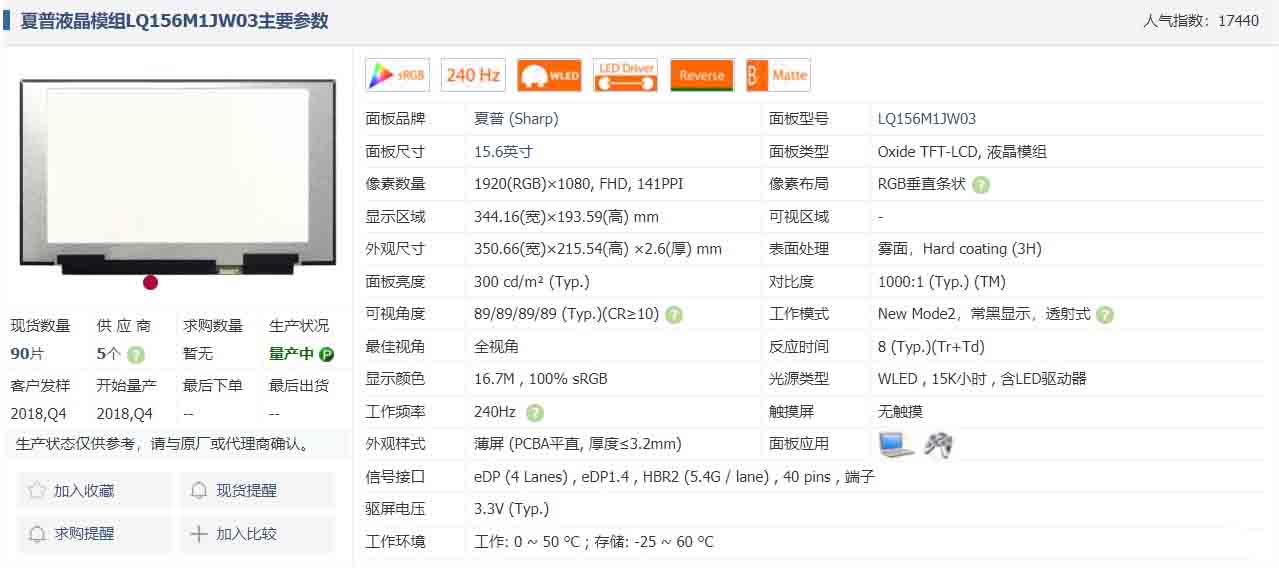
Task: Click the bell icon for 现货提醒
Action: [x=199, y=490]
